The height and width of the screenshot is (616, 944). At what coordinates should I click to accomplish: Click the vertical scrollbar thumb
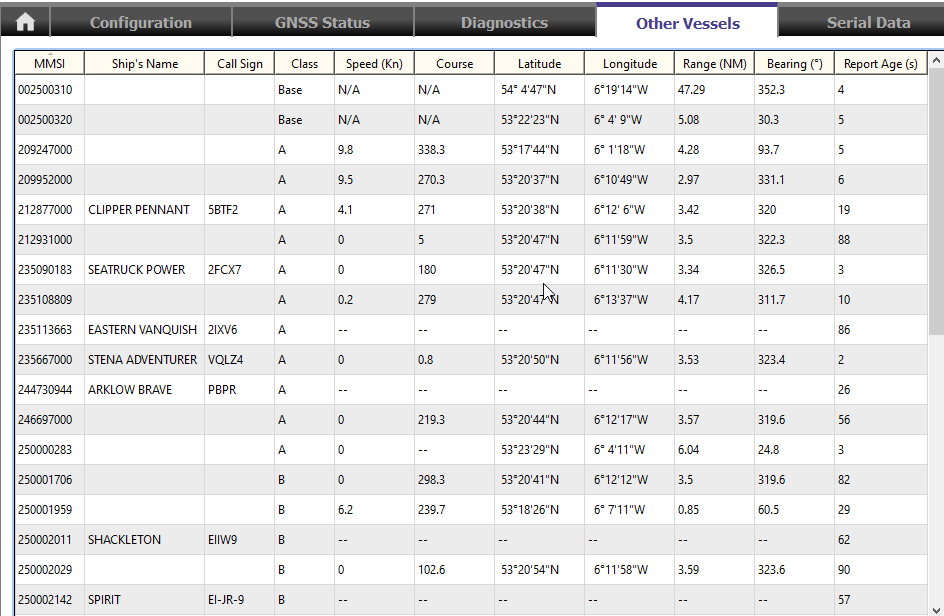(x=936, y=202)
